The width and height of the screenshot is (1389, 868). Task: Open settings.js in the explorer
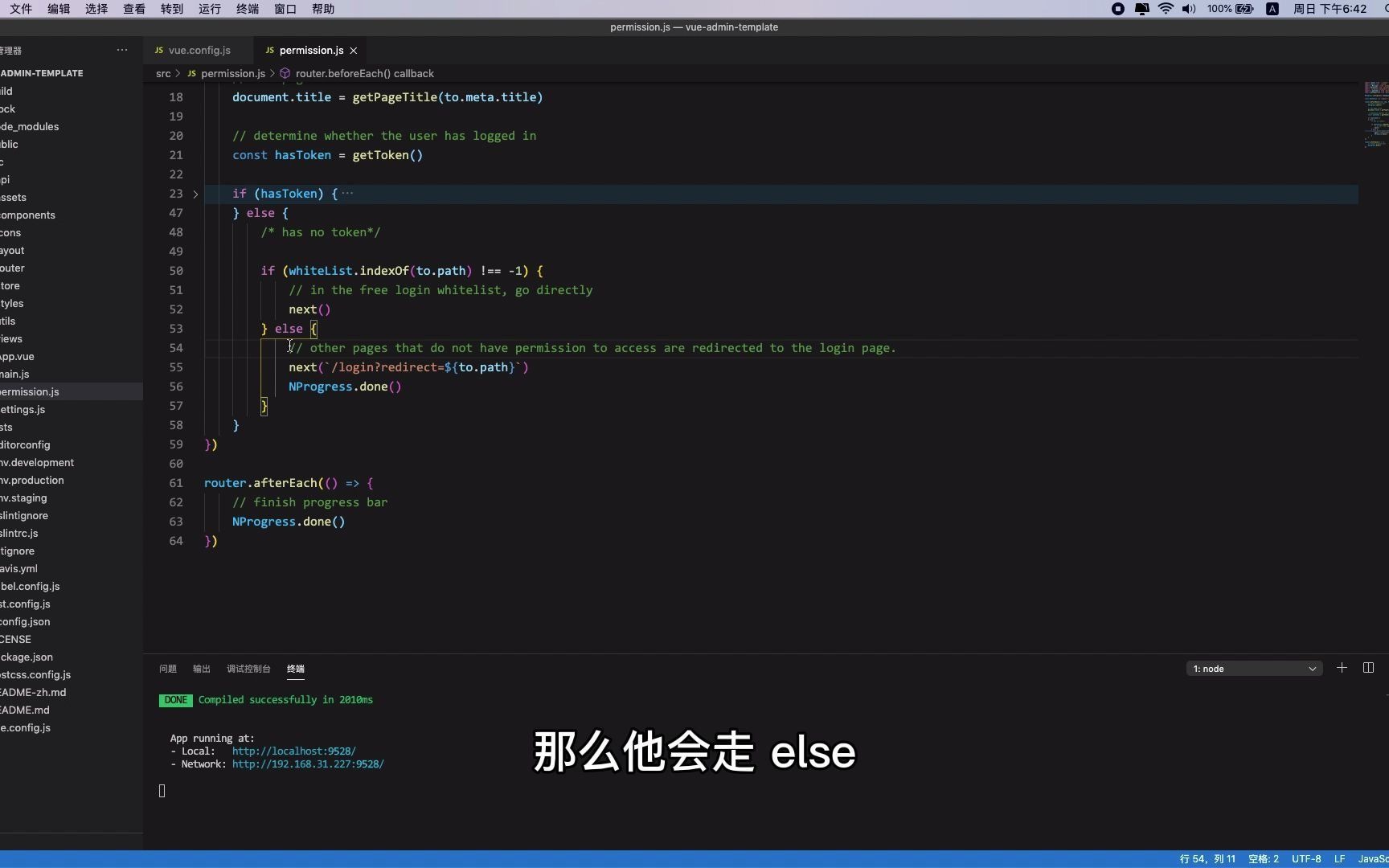click(72, 410)
